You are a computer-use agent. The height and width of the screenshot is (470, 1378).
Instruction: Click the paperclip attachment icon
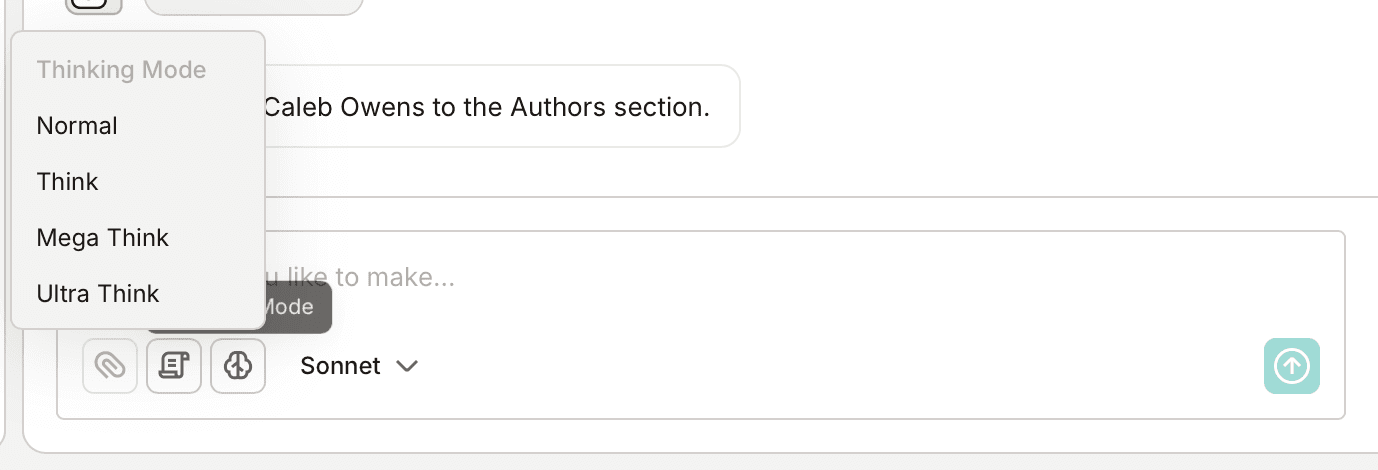tap(110, 366)
